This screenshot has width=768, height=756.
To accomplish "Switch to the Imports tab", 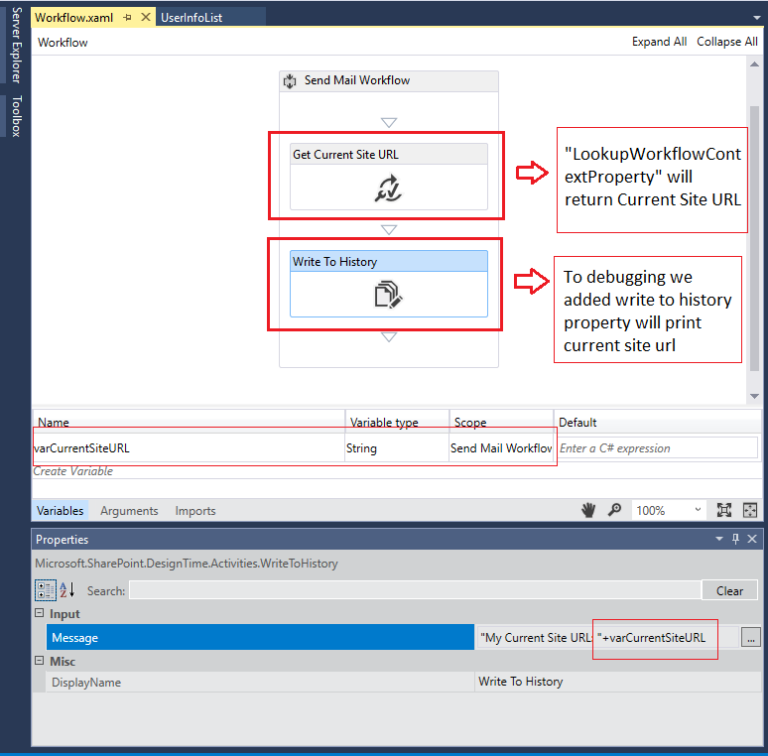I will pyautogui.click(x=195, y=511).
